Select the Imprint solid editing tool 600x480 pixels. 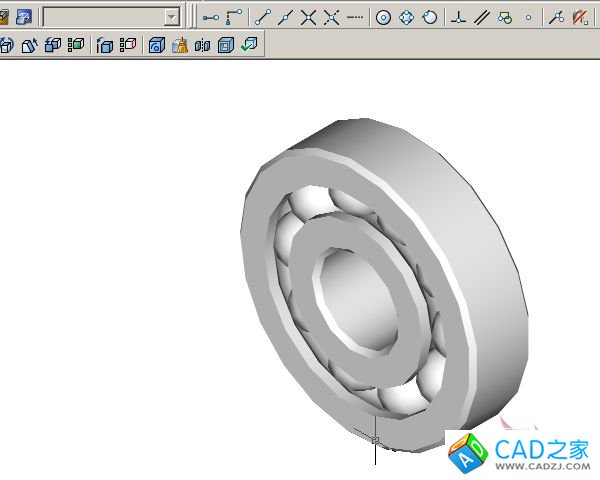tap(157, 45)
